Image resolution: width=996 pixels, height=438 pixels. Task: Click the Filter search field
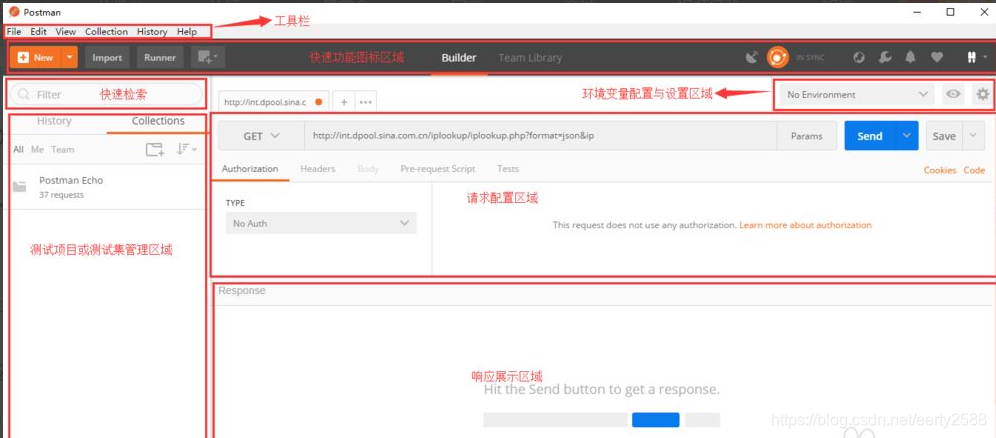(106, 94)
